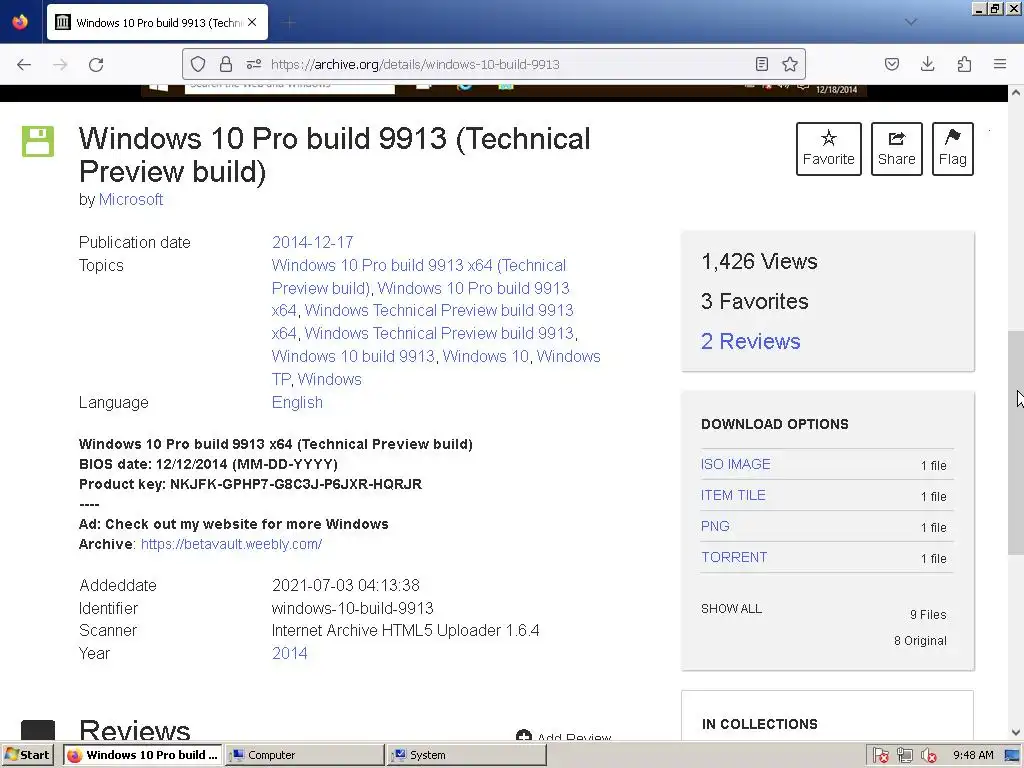
Task: Open Firefox hamburger application menu
Action: 1000,64
